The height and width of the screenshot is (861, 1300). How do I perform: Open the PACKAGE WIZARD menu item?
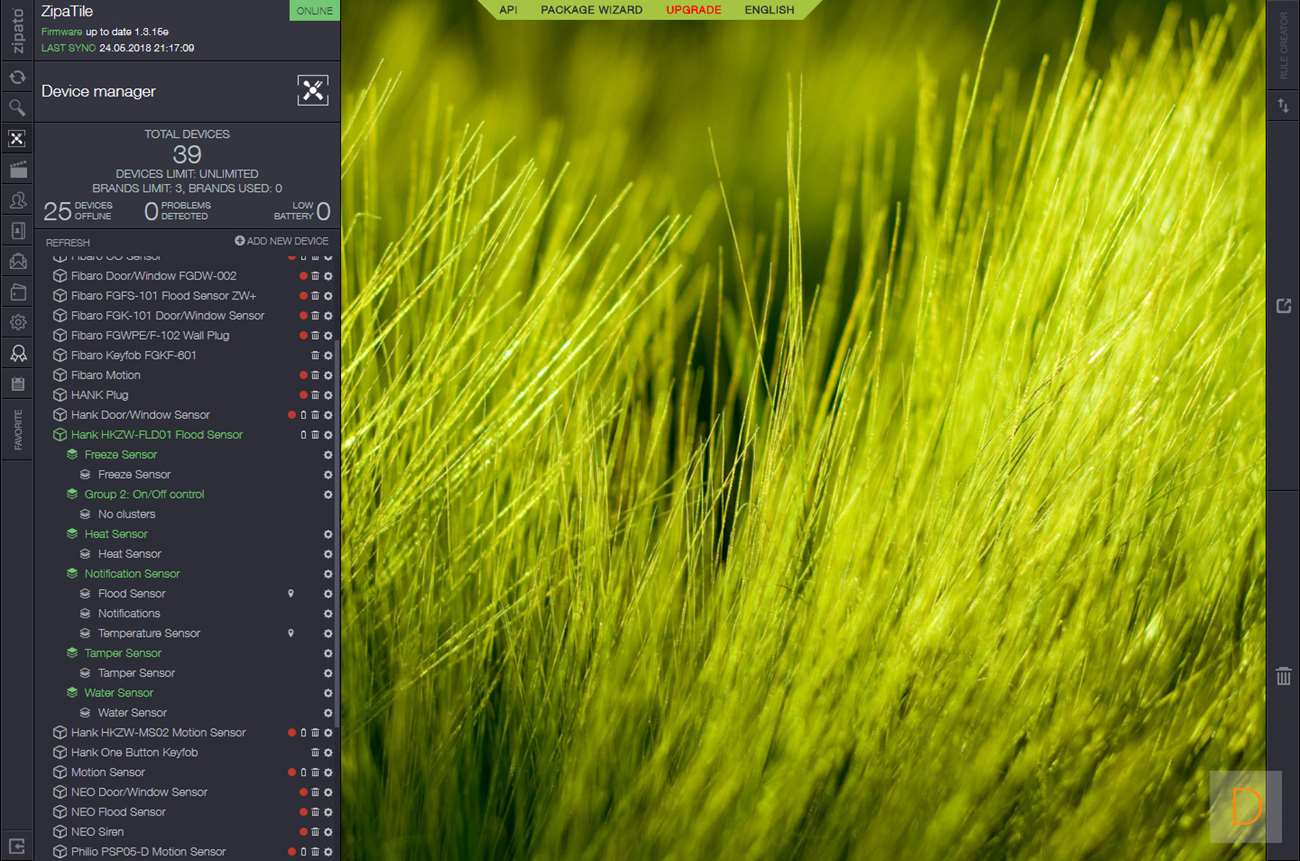point(591,10)
